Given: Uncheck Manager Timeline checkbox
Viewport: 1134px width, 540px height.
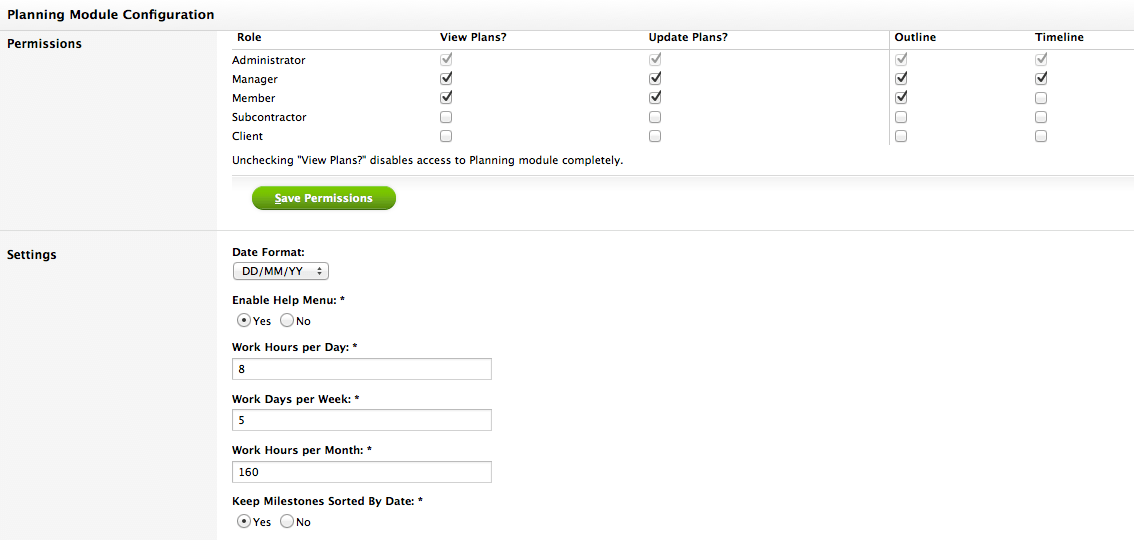Looking at the screenshot, I should (x=1041, y=78).
